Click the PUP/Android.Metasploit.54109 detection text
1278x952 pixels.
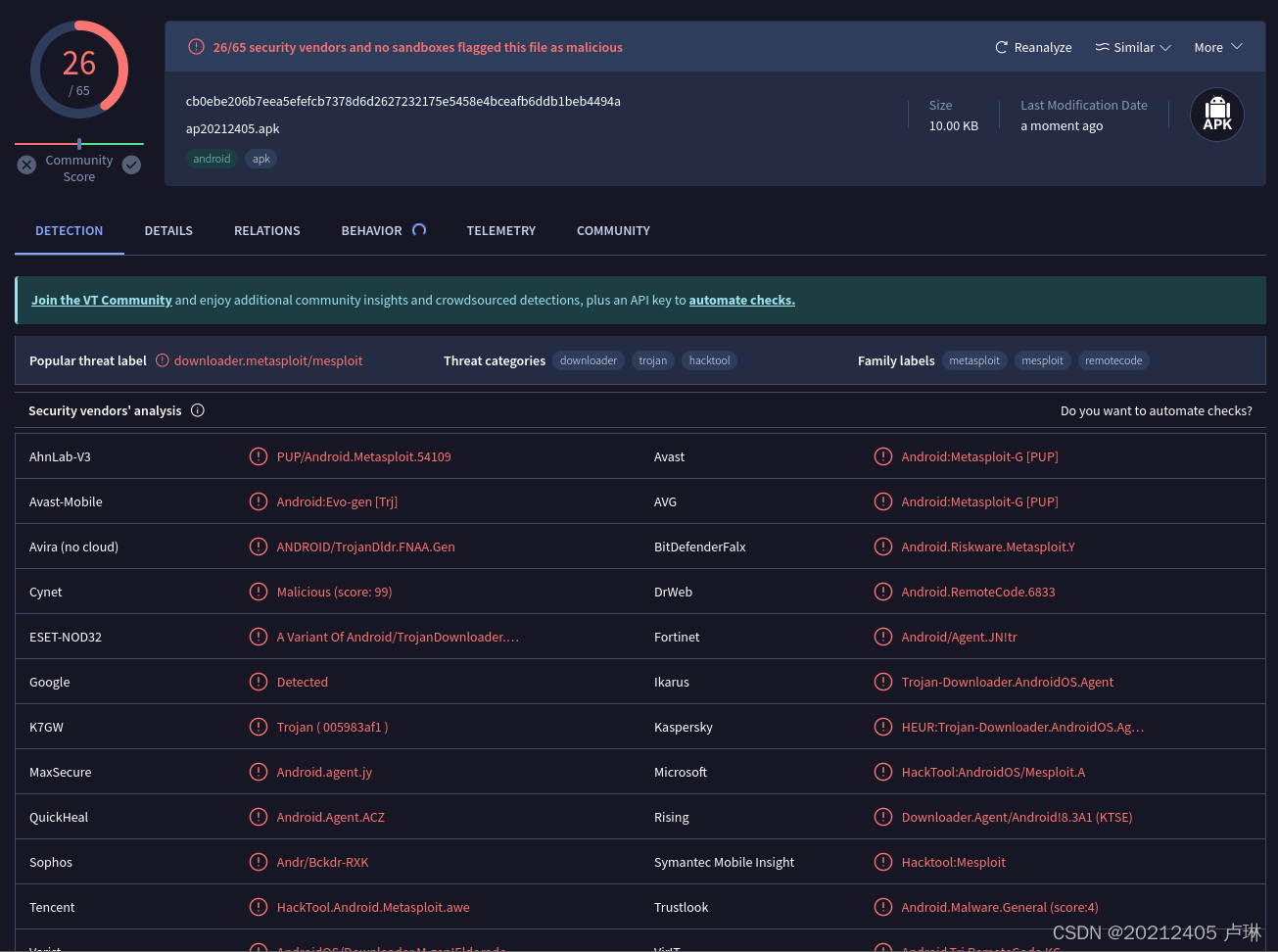363,456
